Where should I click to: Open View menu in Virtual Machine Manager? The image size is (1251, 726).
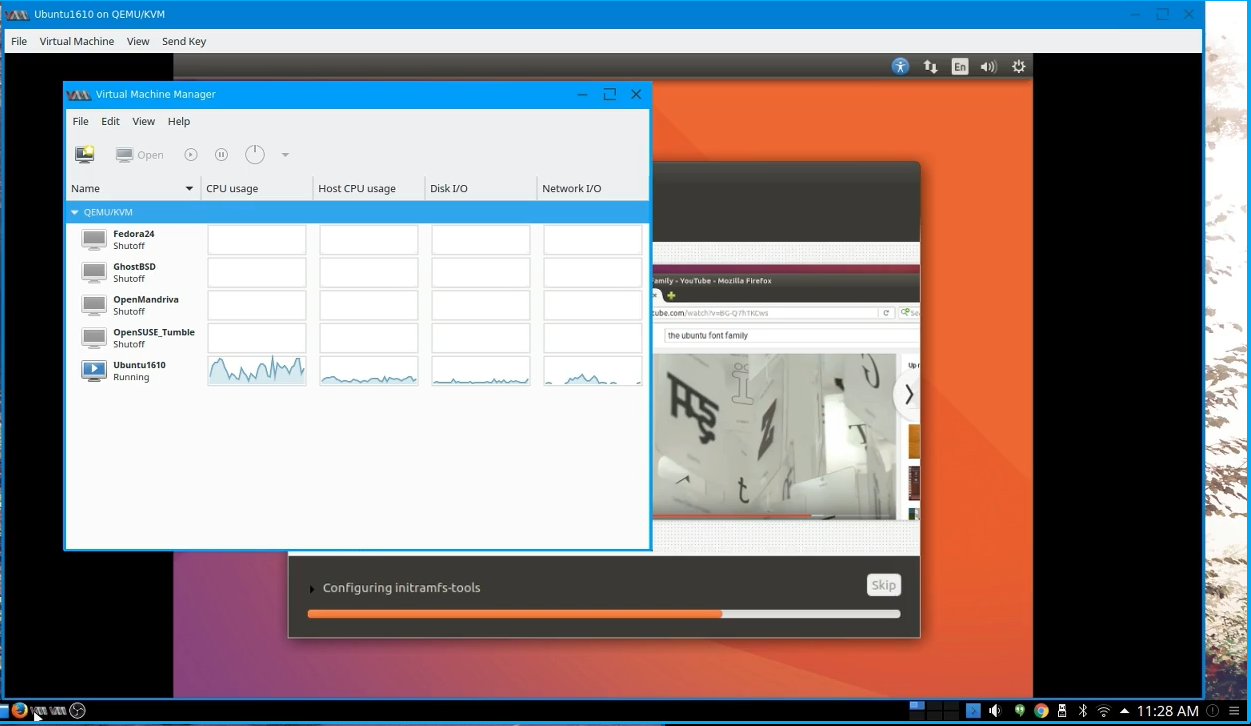point(144,121)
